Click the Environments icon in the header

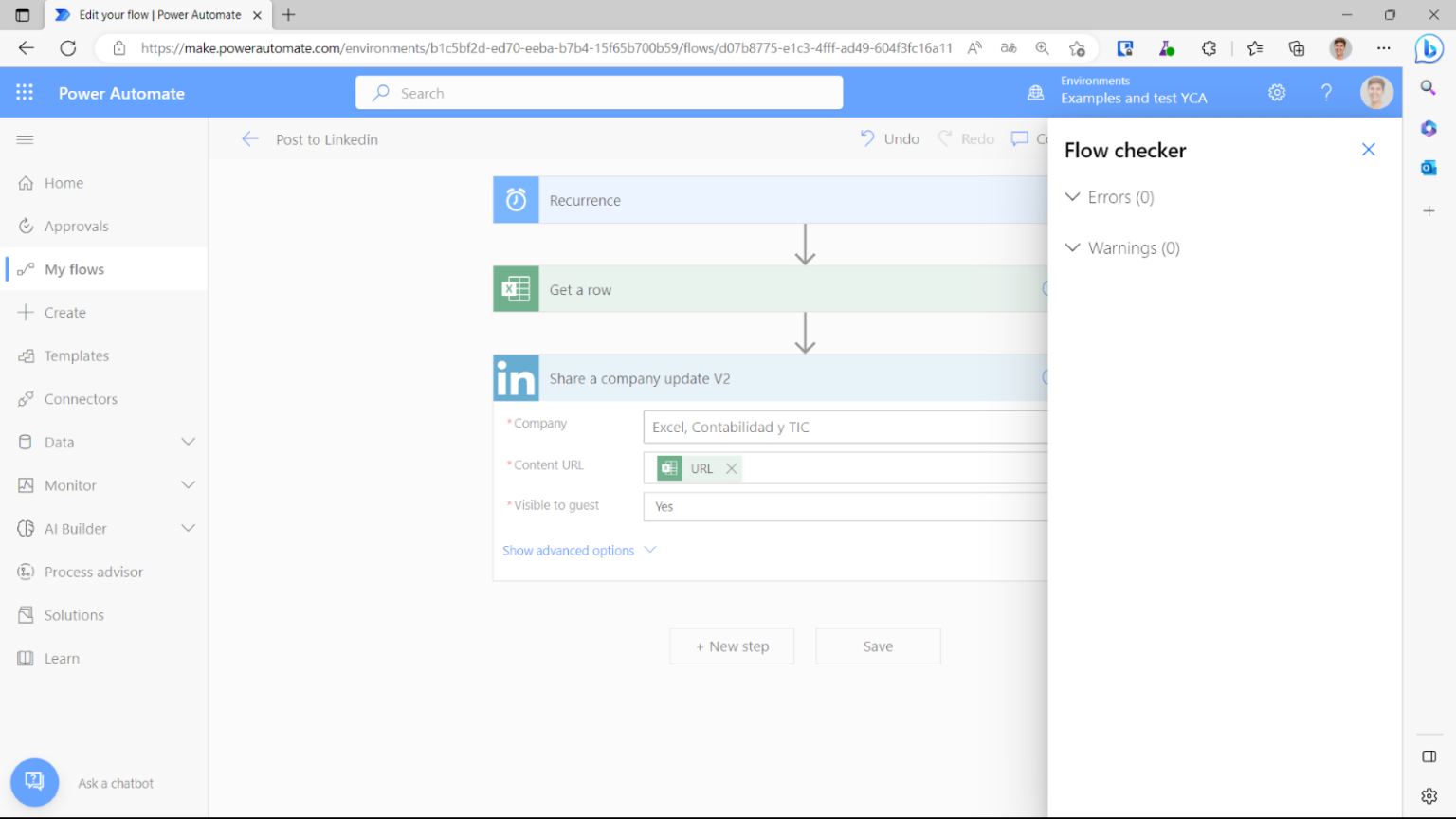[x=1036, y=93]
